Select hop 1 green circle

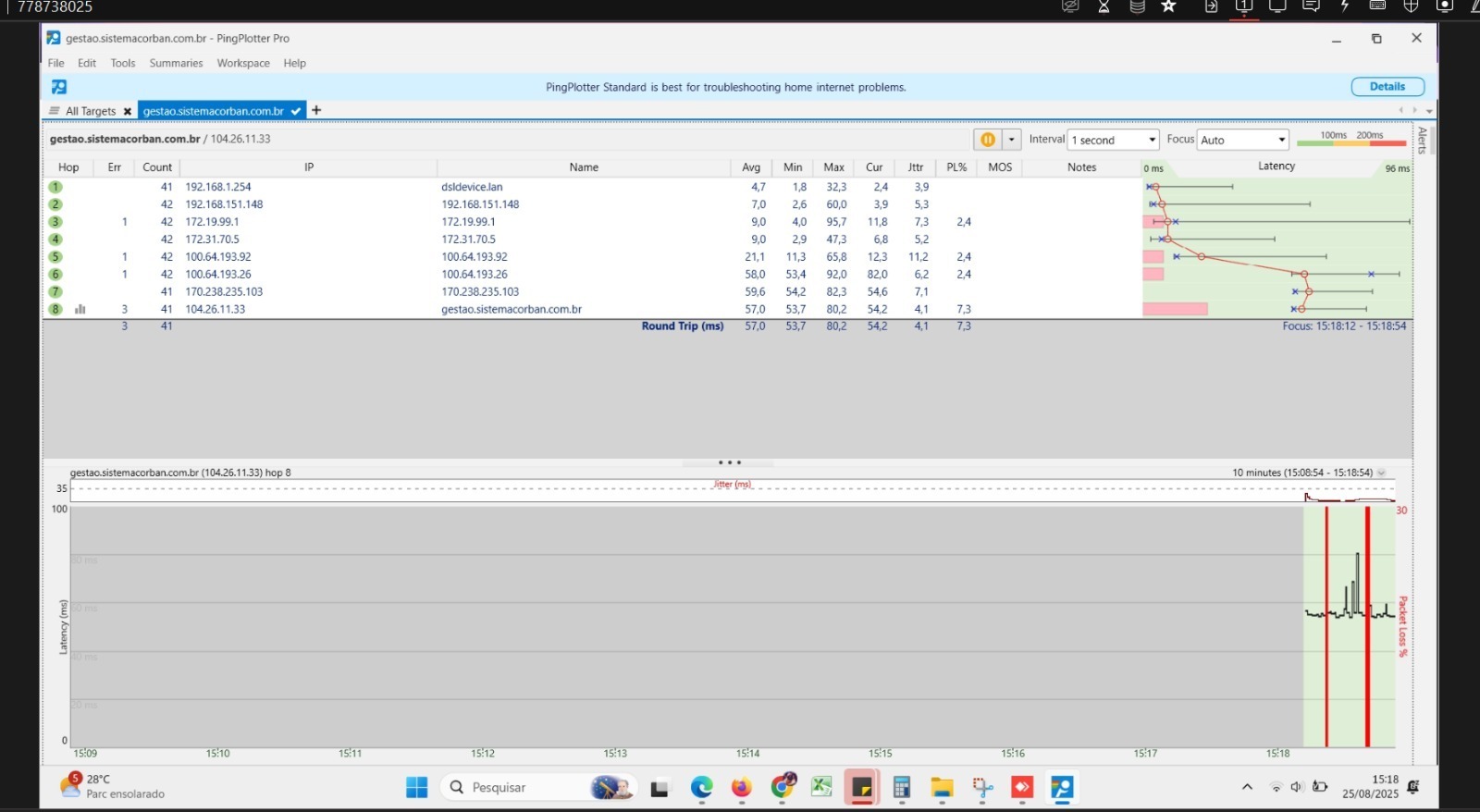55,187
